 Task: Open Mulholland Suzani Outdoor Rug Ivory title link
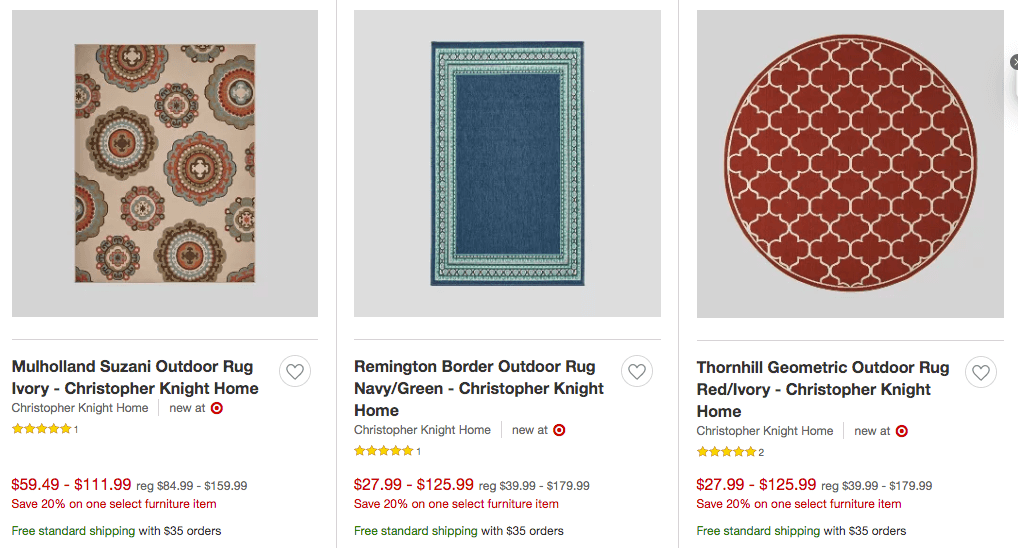135,377
